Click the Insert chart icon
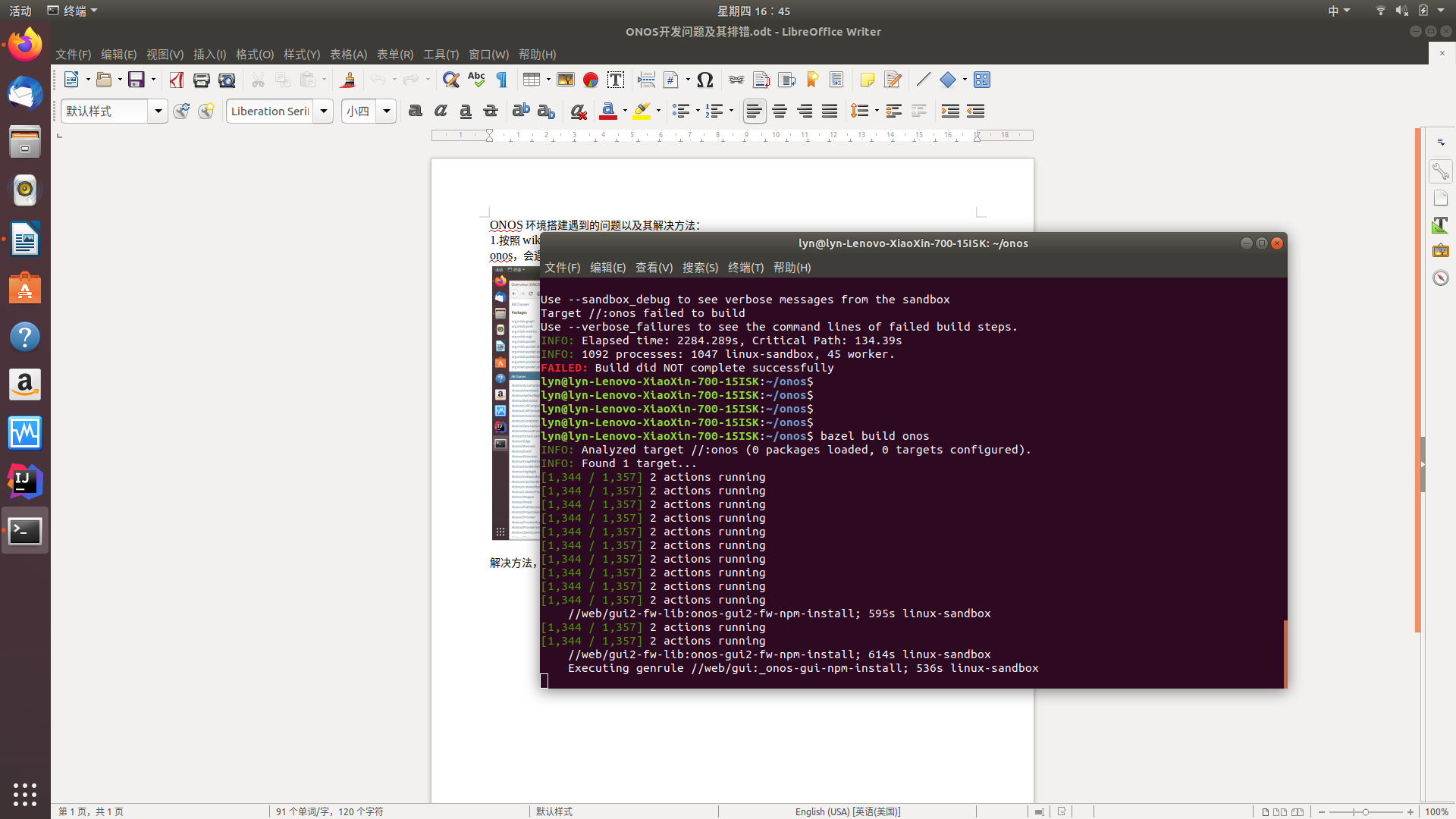The image size is (1456, 819). [591, 80]
